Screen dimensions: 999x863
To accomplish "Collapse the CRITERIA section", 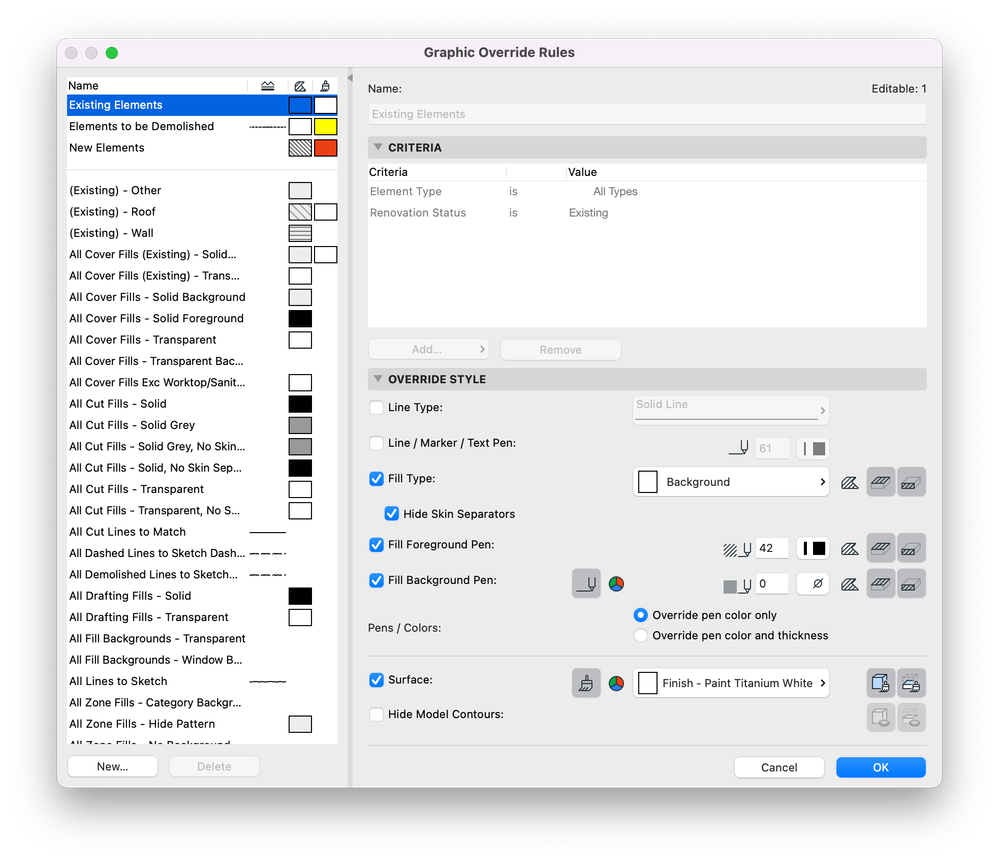I will point(378,147).
